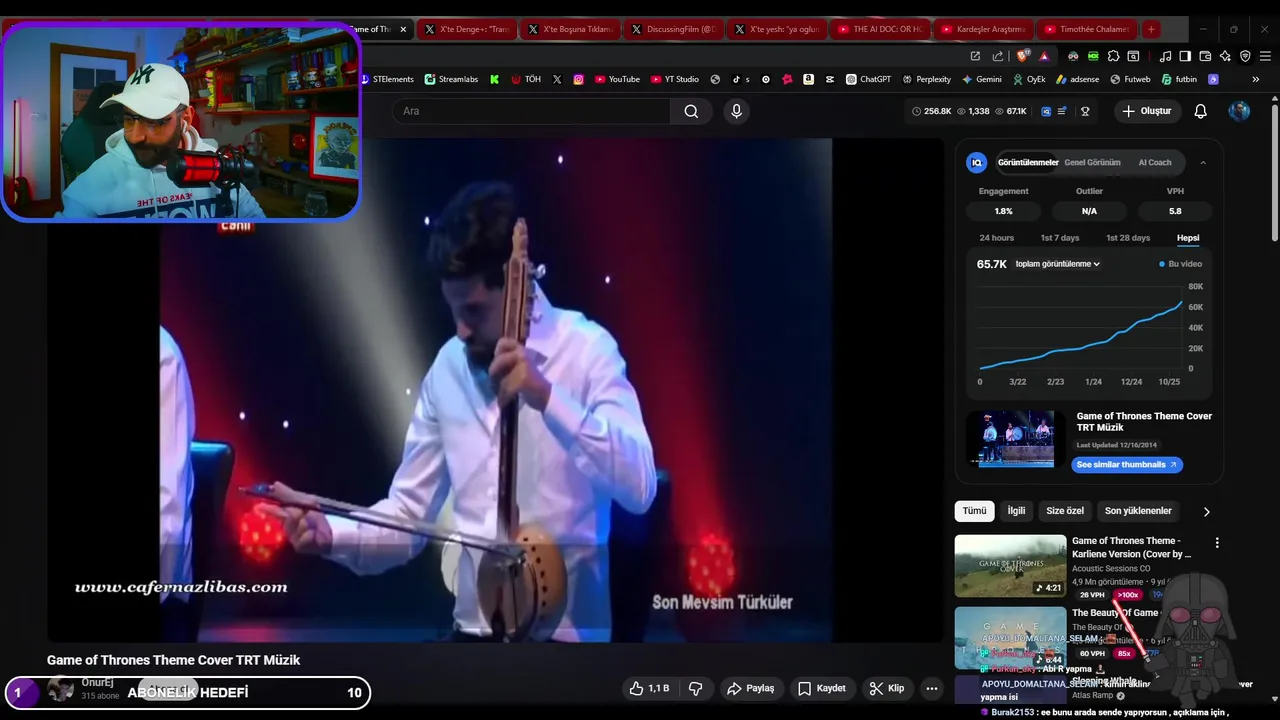Select the İlgili filter chip
The height and width of the screenshot is (720, 1280).
coord(1016,511)
